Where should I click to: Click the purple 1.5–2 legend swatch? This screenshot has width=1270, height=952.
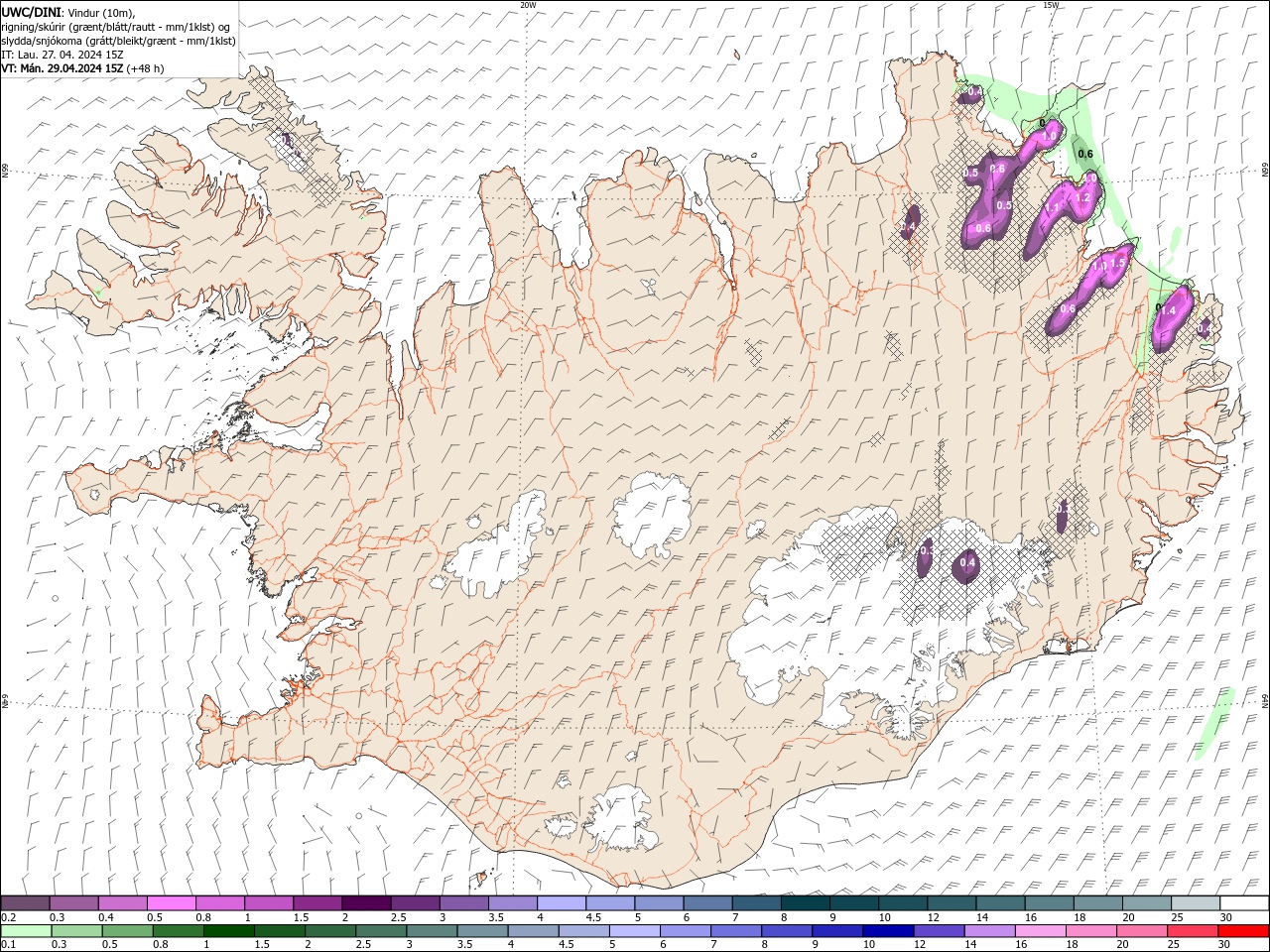tap(317, 902)
